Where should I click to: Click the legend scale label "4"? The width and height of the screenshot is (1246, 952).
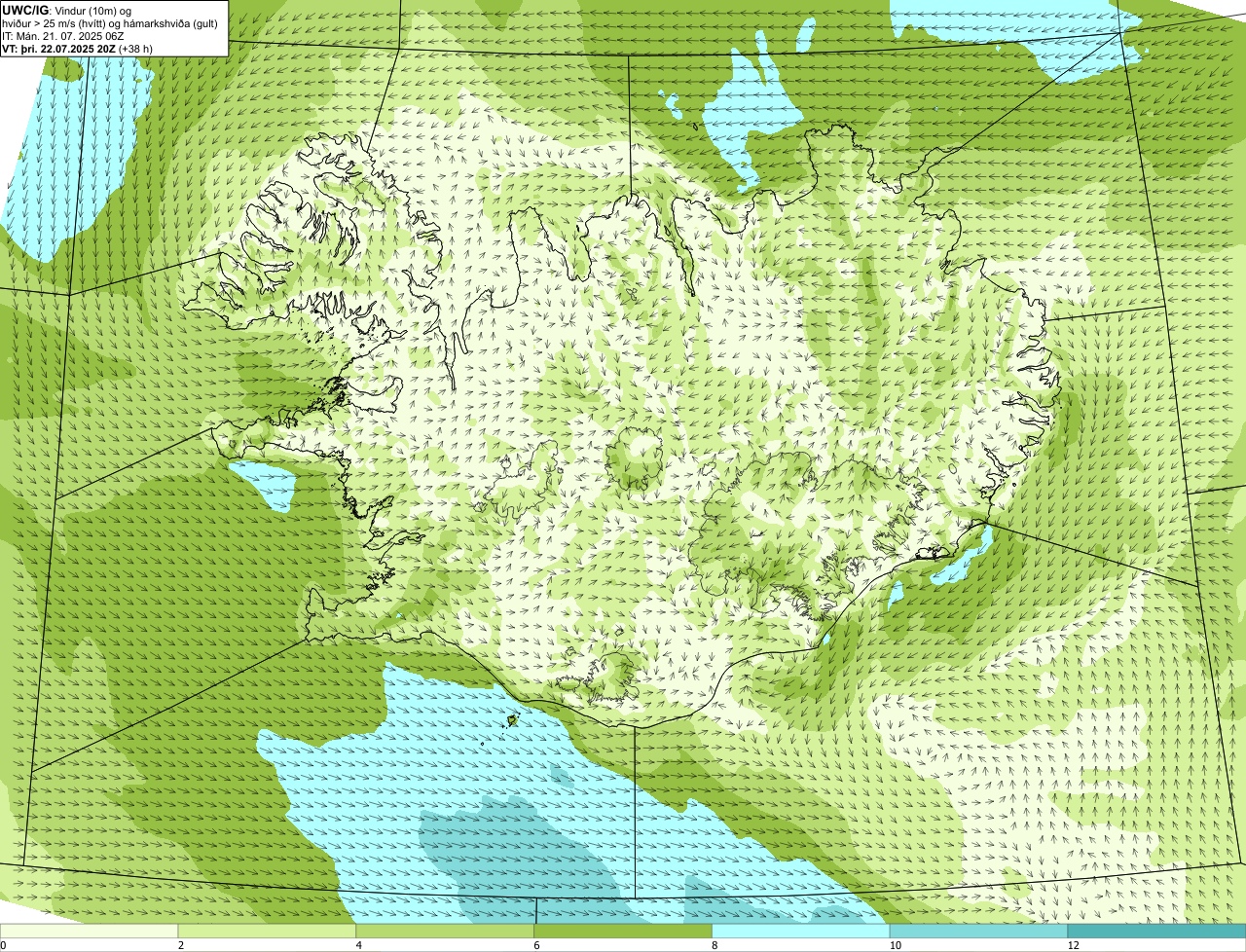(x=358, y=945)
